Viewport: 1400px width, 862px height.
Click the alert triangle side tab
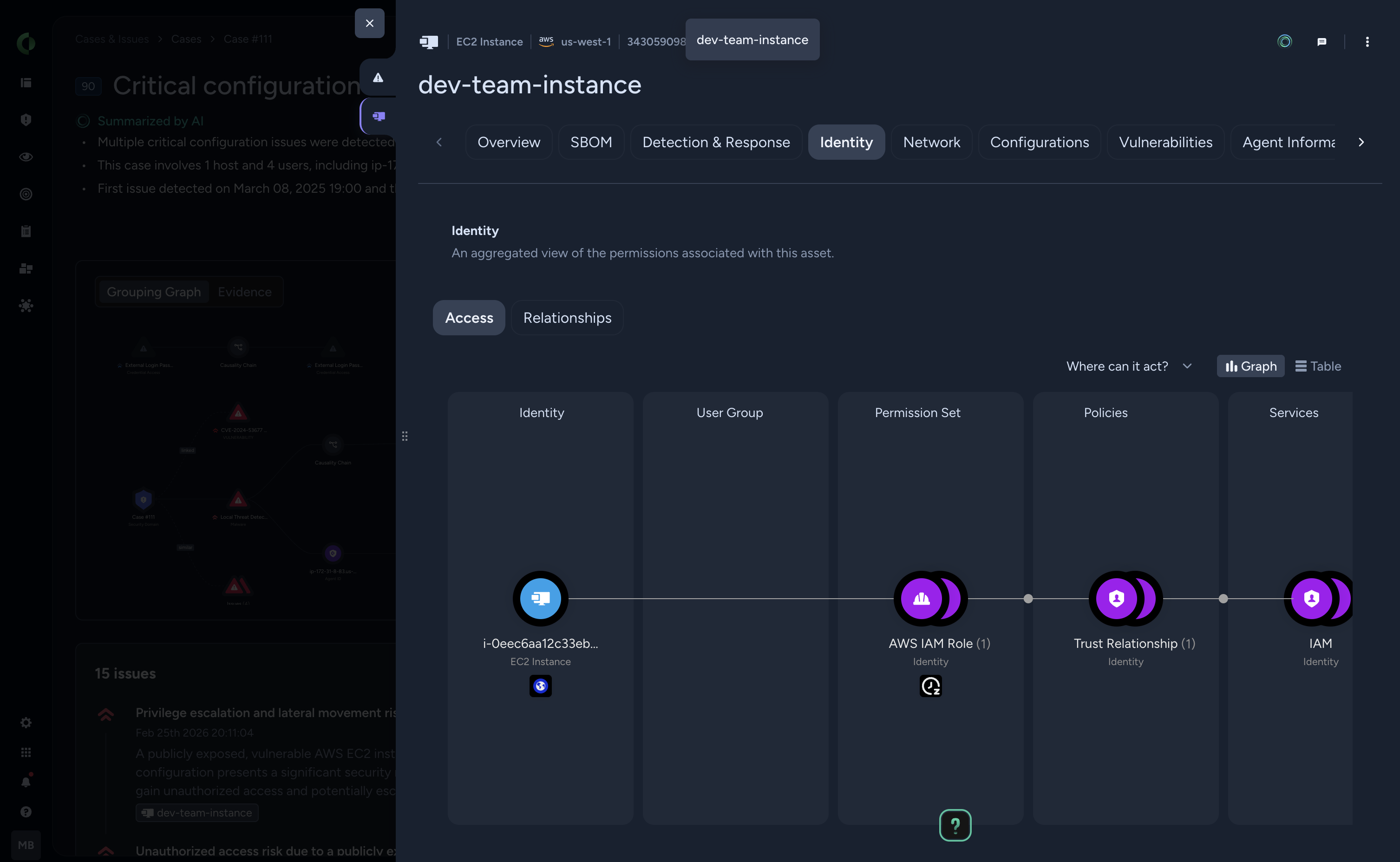[x=378, y=78]
